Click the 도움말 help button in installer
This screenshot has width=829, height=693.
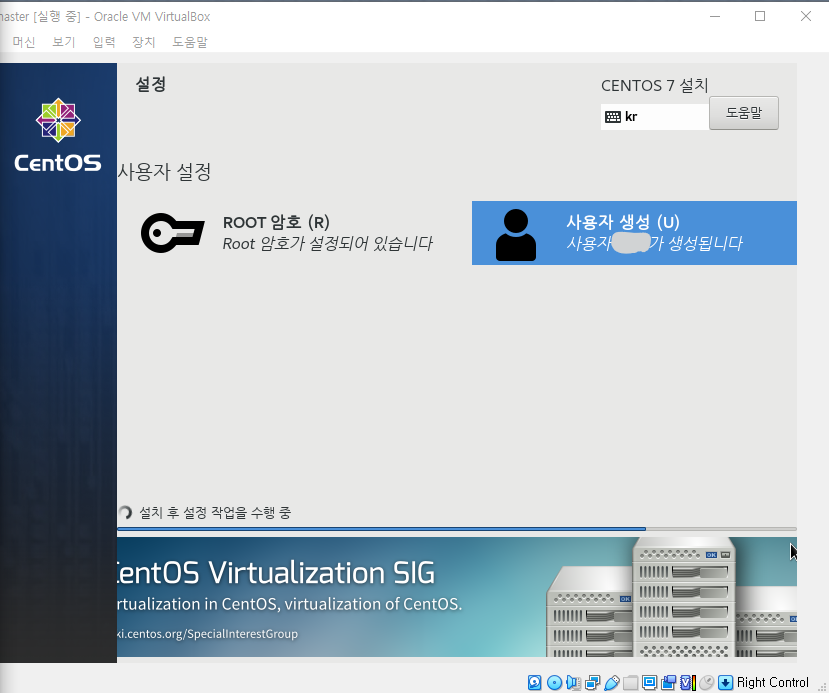pos(743,113)
